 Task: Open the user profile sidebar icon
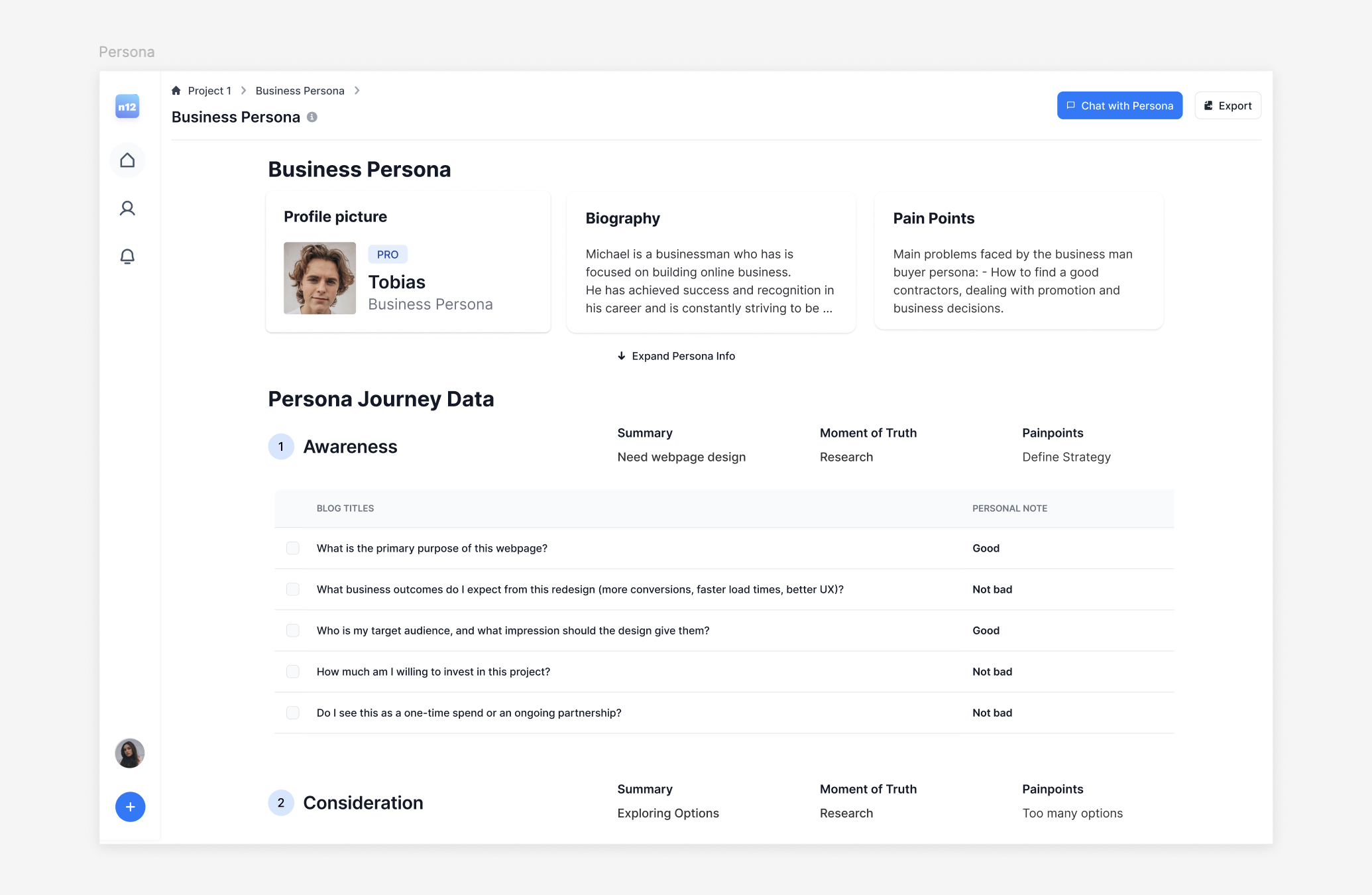127,208
